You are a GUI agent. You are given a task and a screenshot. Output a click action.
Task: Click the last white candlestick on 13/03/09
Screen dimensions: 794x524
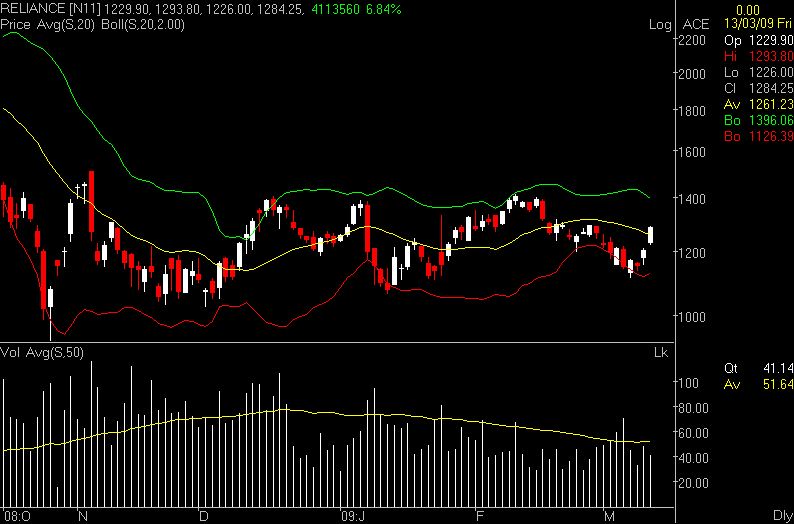[x=650, y=235]
